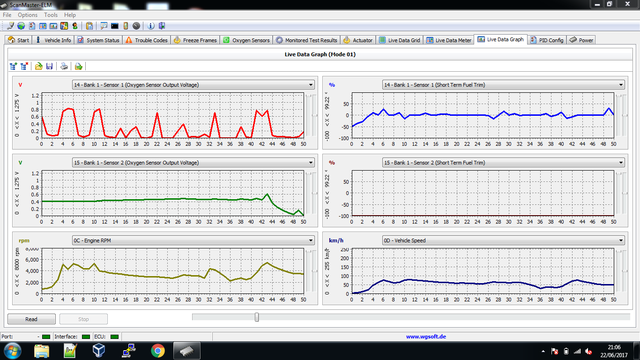Click the dark round gauge toolbar icon
640x360 pixels.
click(136, 26)
